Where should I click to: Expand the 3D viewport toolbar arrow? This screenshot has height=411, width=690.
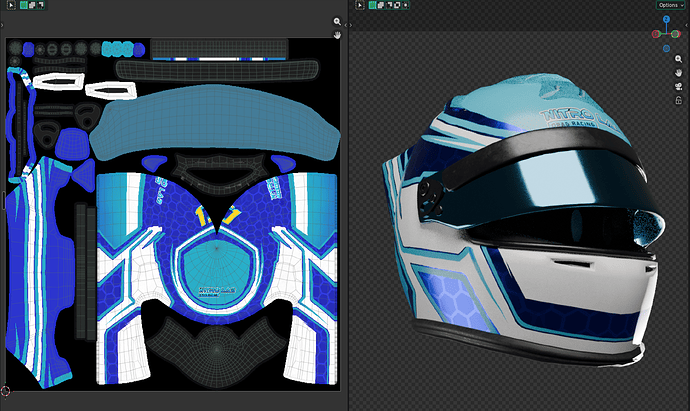click(x=351, y=26)
